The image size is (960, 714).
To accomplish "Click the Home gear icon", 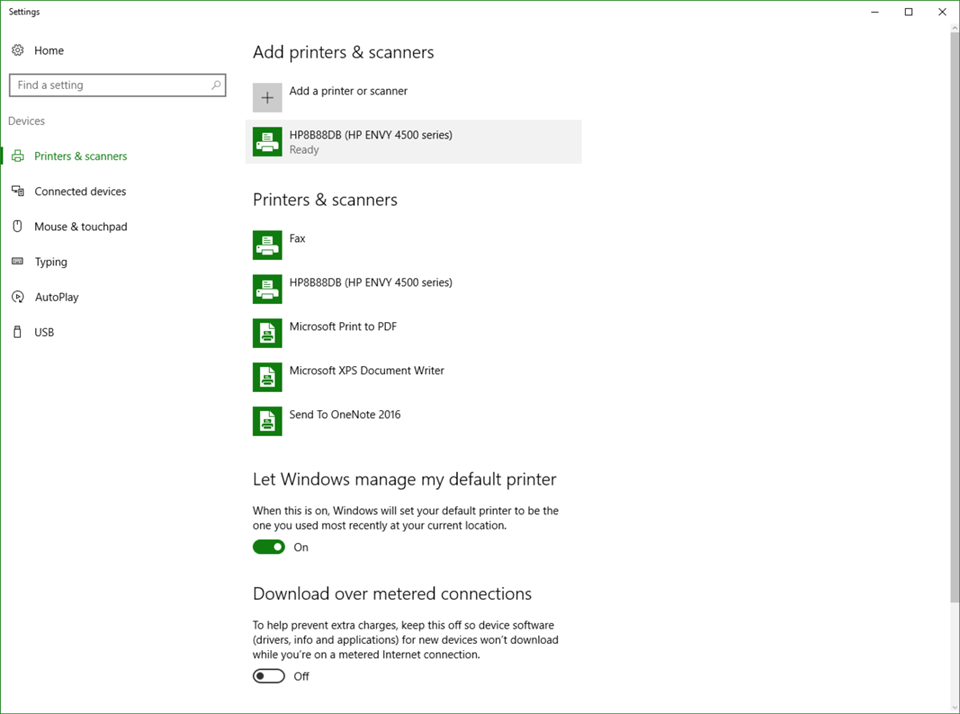I will (18, 50).
